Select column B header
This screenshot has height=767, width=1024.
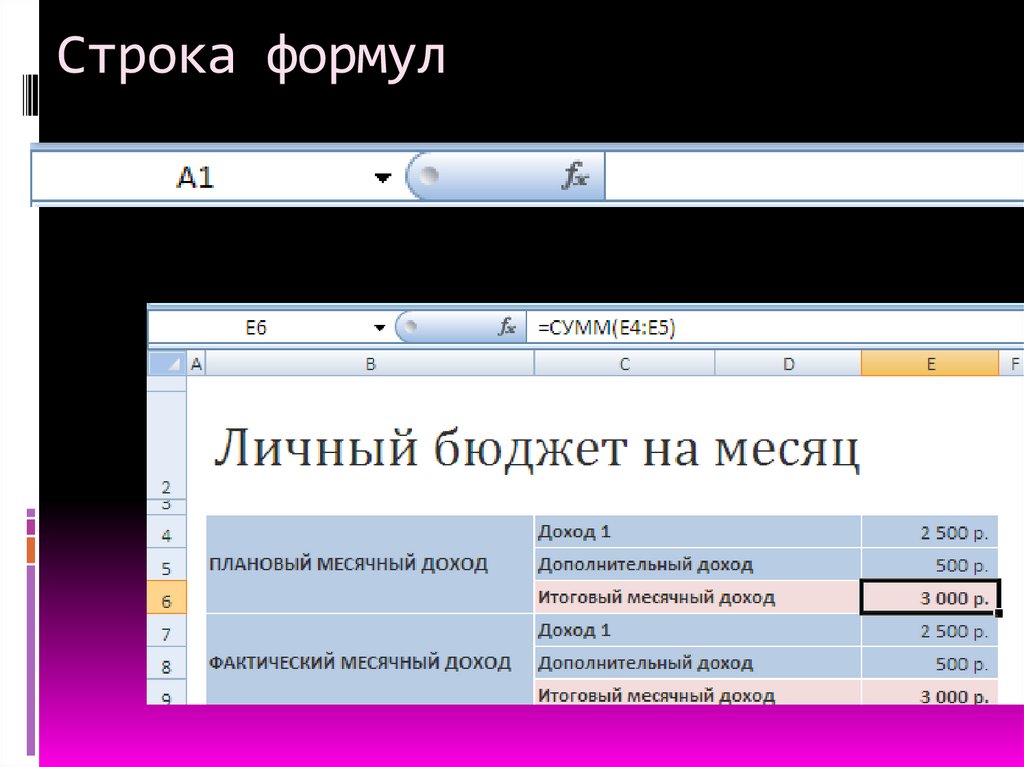pos(370,362)
